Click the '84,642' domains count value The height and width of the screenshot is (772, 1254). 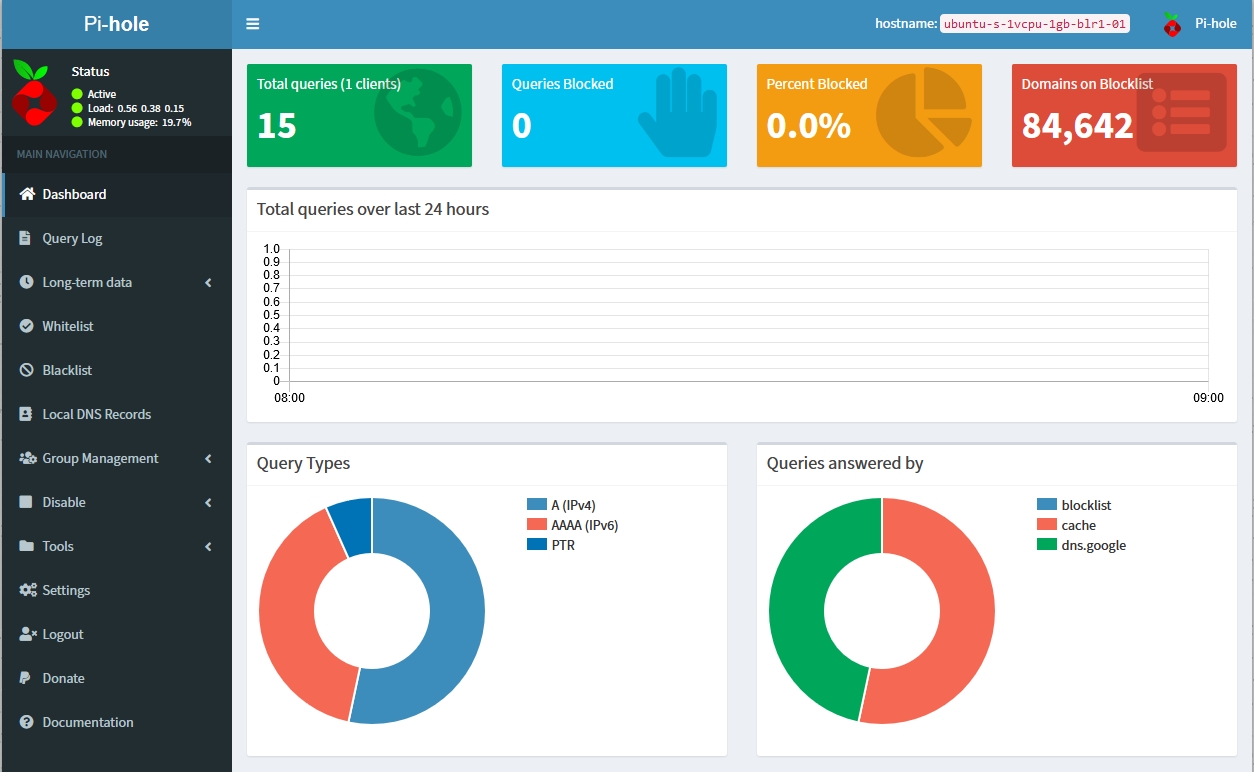(1078, 126)
